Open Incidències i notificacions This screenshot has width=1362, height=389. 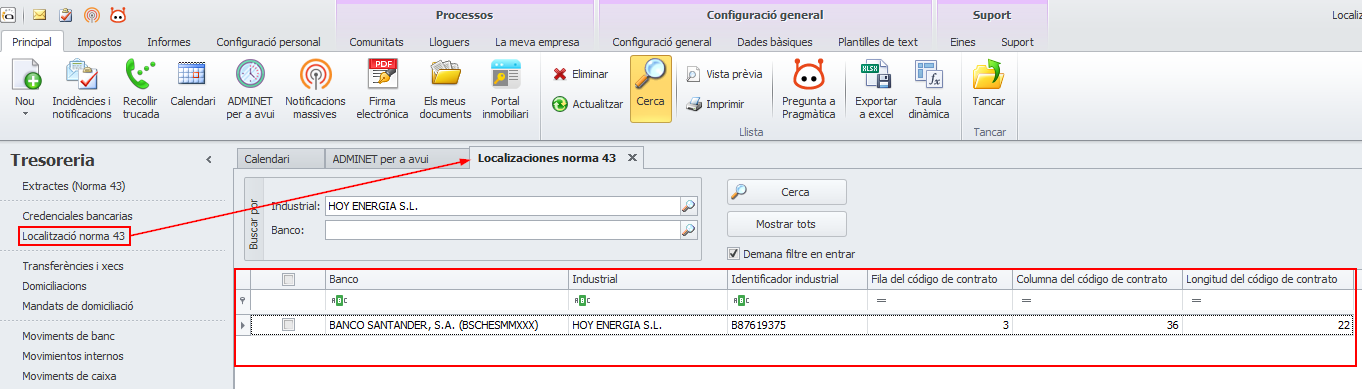pyautogui.click(x=82, y=90)
